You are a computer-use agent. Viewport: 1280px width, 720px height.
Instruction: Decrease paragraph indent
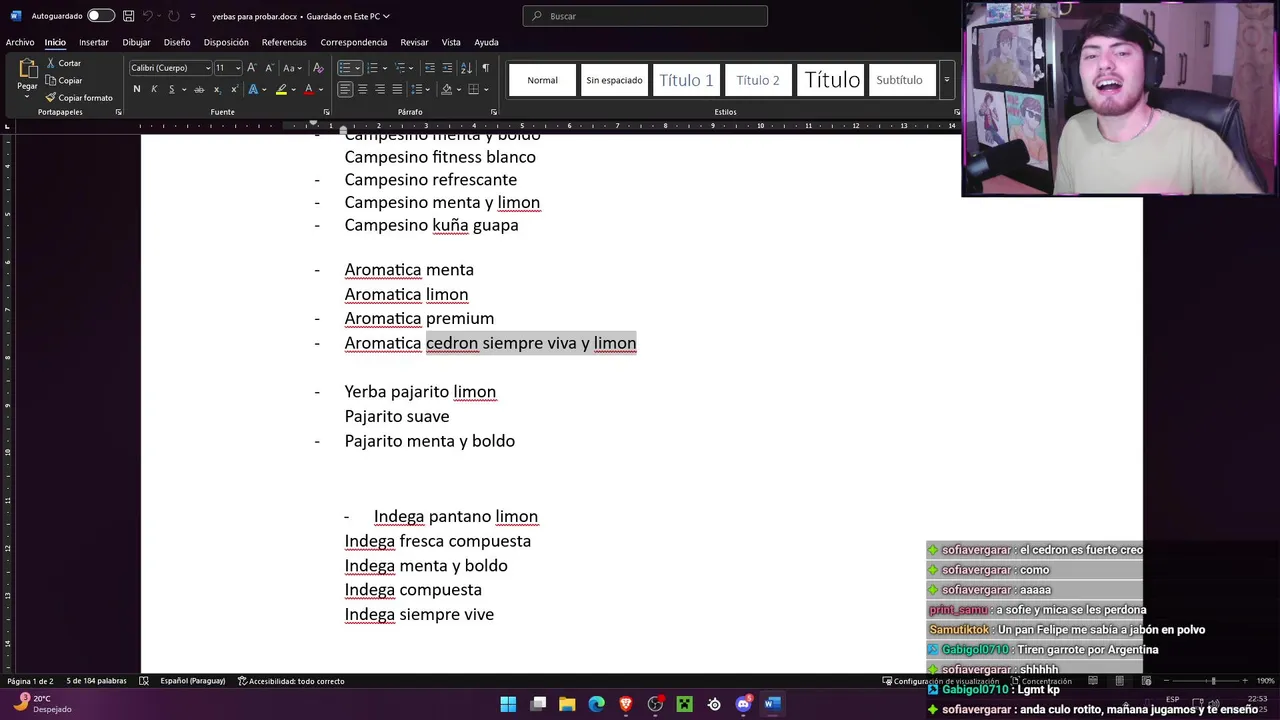[x=430, y=68]
